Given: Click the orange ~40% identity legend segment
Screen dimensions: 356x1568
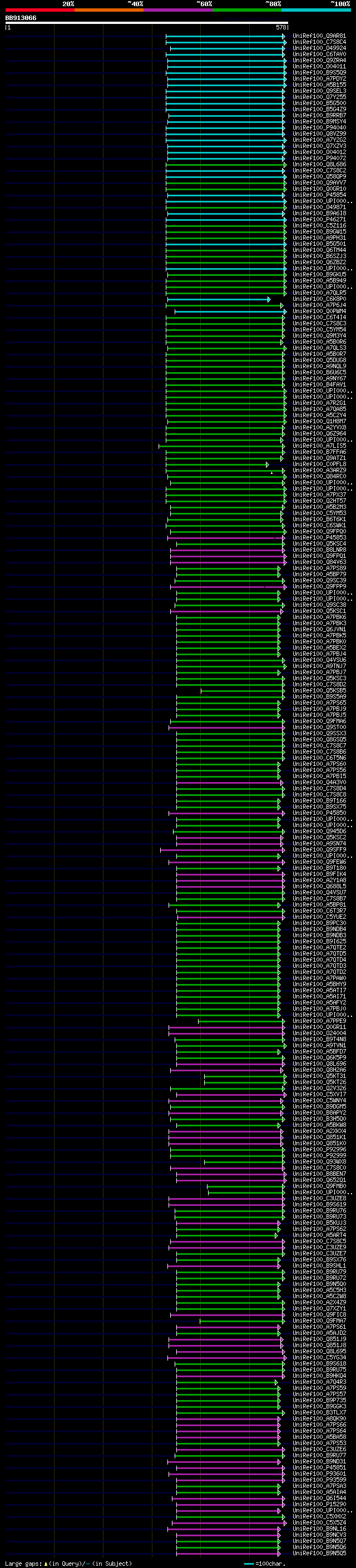Looking at the screenshot, I should pos(109,11).
